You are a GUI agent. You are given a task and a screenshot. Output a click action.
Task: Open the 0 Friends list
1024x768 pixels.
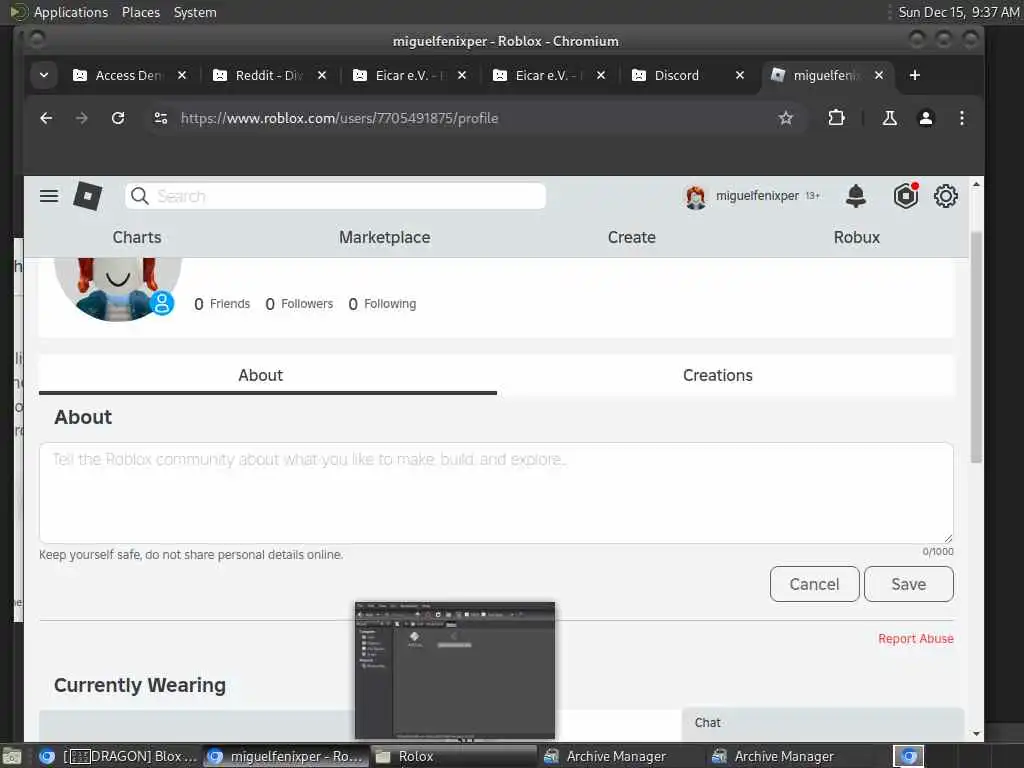(x=222, y=304)
